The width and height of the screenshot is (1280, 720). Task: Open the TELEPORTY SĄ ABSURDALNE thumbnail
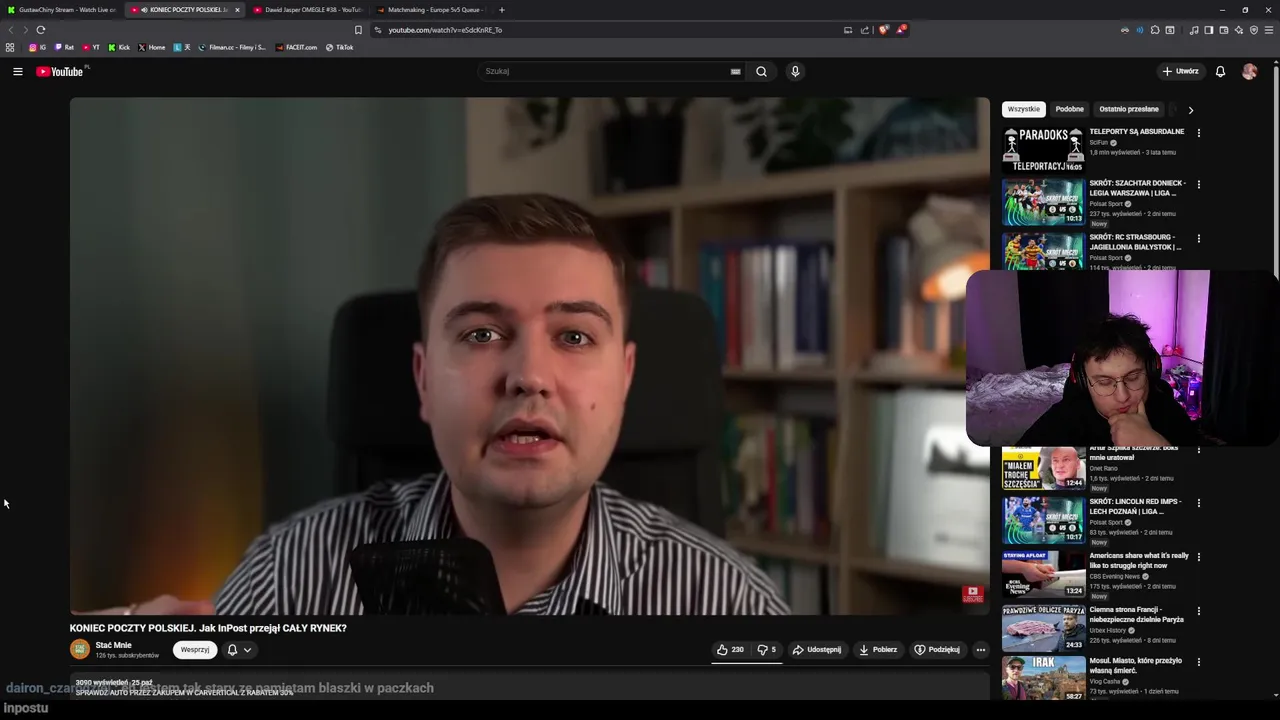pyautogui.click(x=1043, y=149)
